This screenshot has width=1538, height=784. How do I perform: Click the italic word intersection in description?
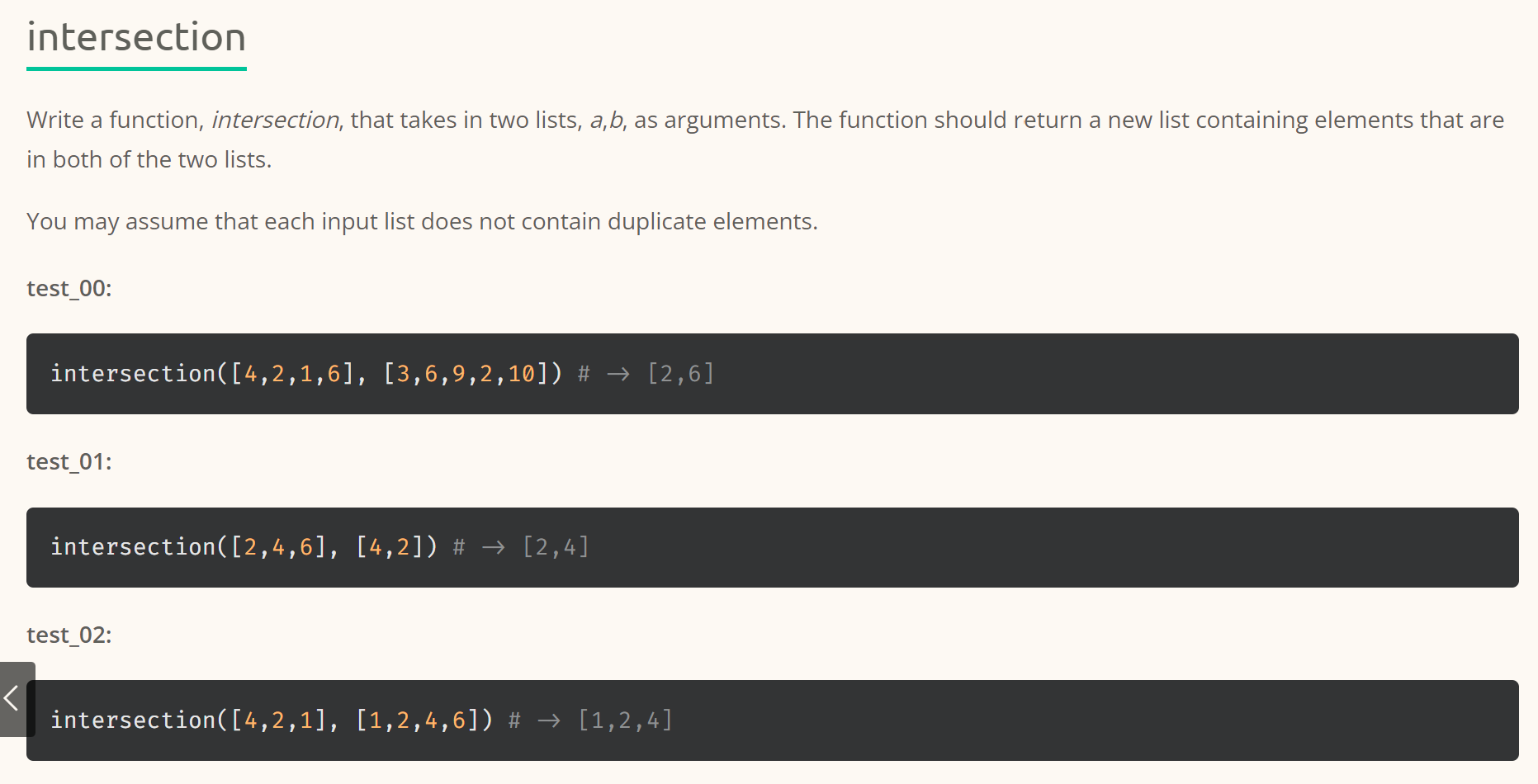point(275,120)
